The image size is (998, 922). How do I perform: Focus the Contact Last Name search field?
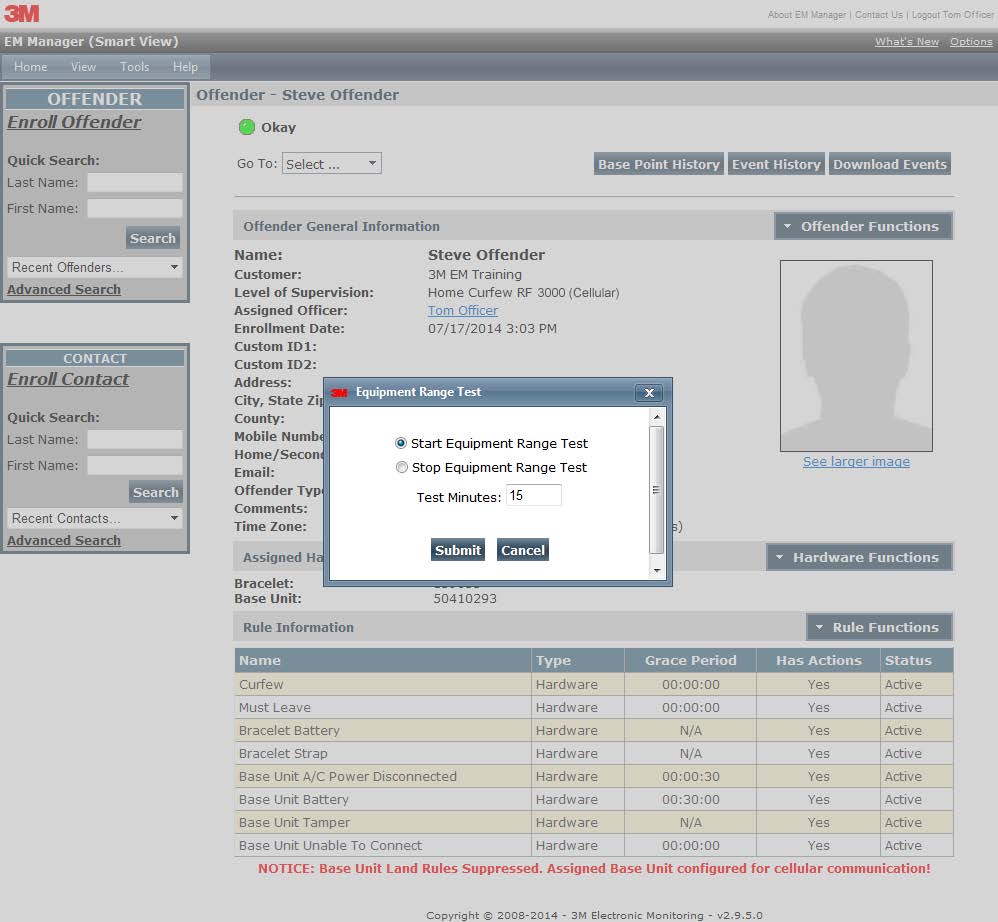click(135, 440)
